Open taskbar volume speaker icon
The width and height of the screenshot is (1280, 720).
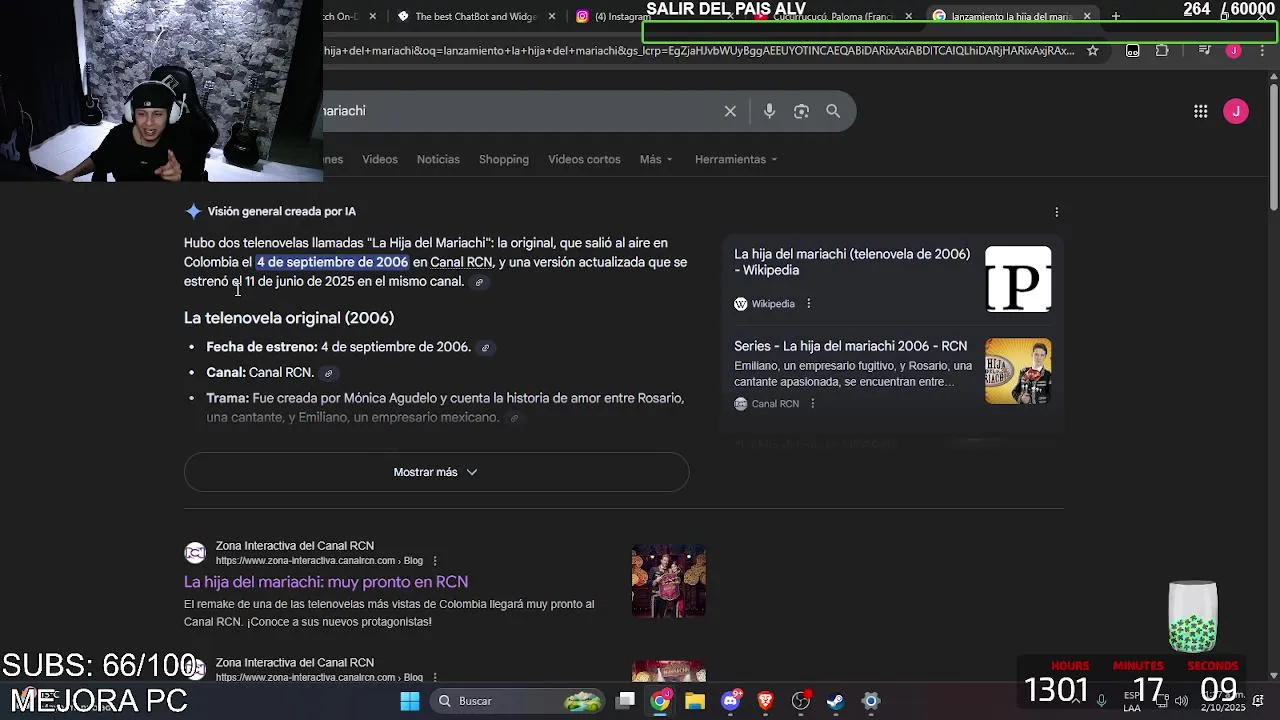[x=1181, y=701]
